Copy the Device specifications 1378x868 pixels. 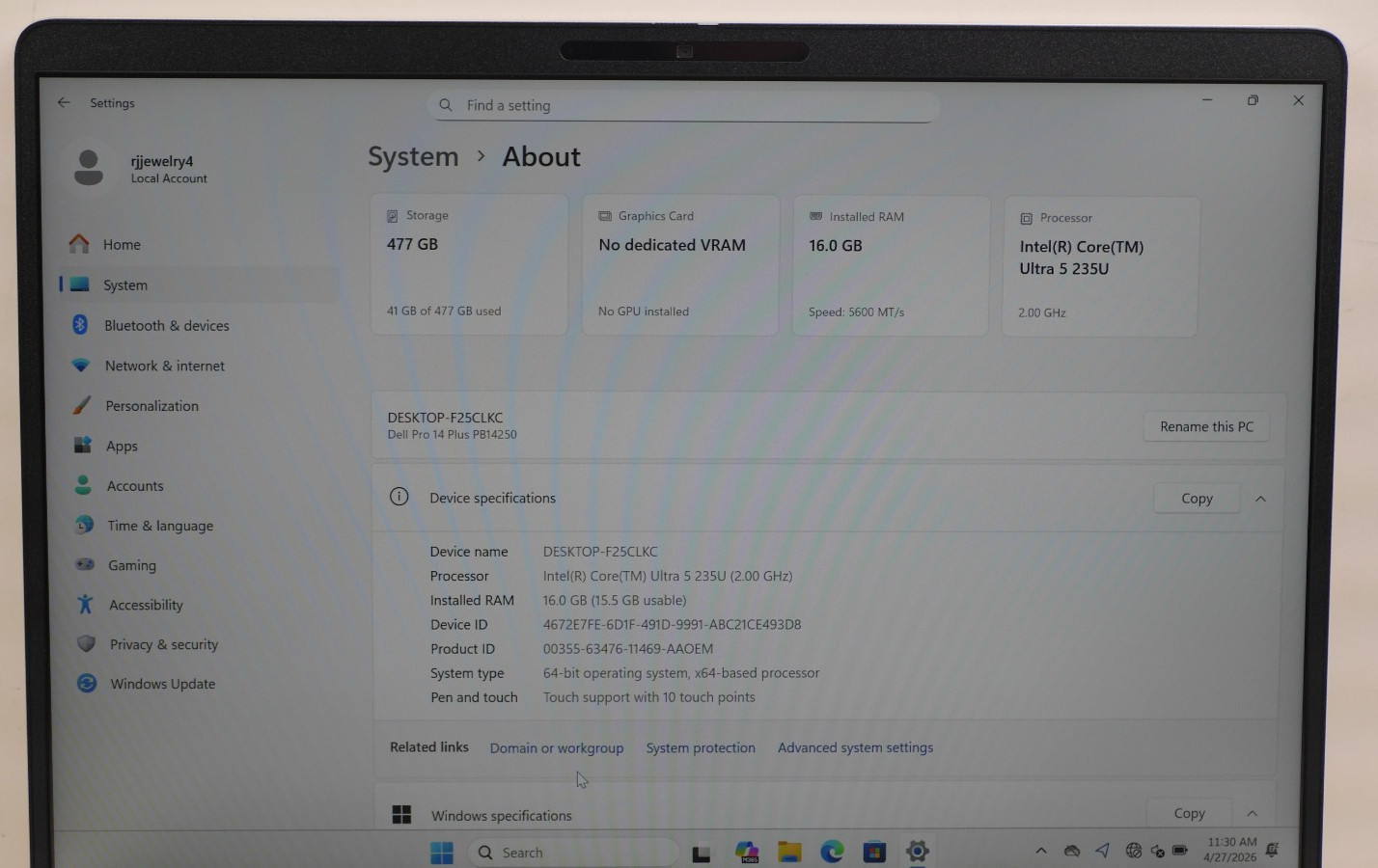[1197, 499]
